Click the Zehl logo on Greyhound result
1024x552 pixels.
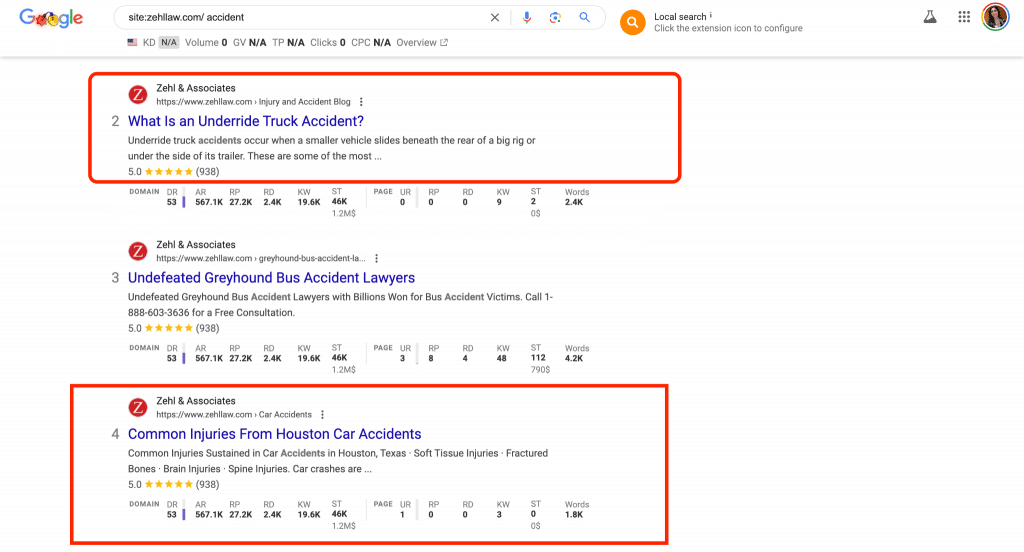click(138, 251)
